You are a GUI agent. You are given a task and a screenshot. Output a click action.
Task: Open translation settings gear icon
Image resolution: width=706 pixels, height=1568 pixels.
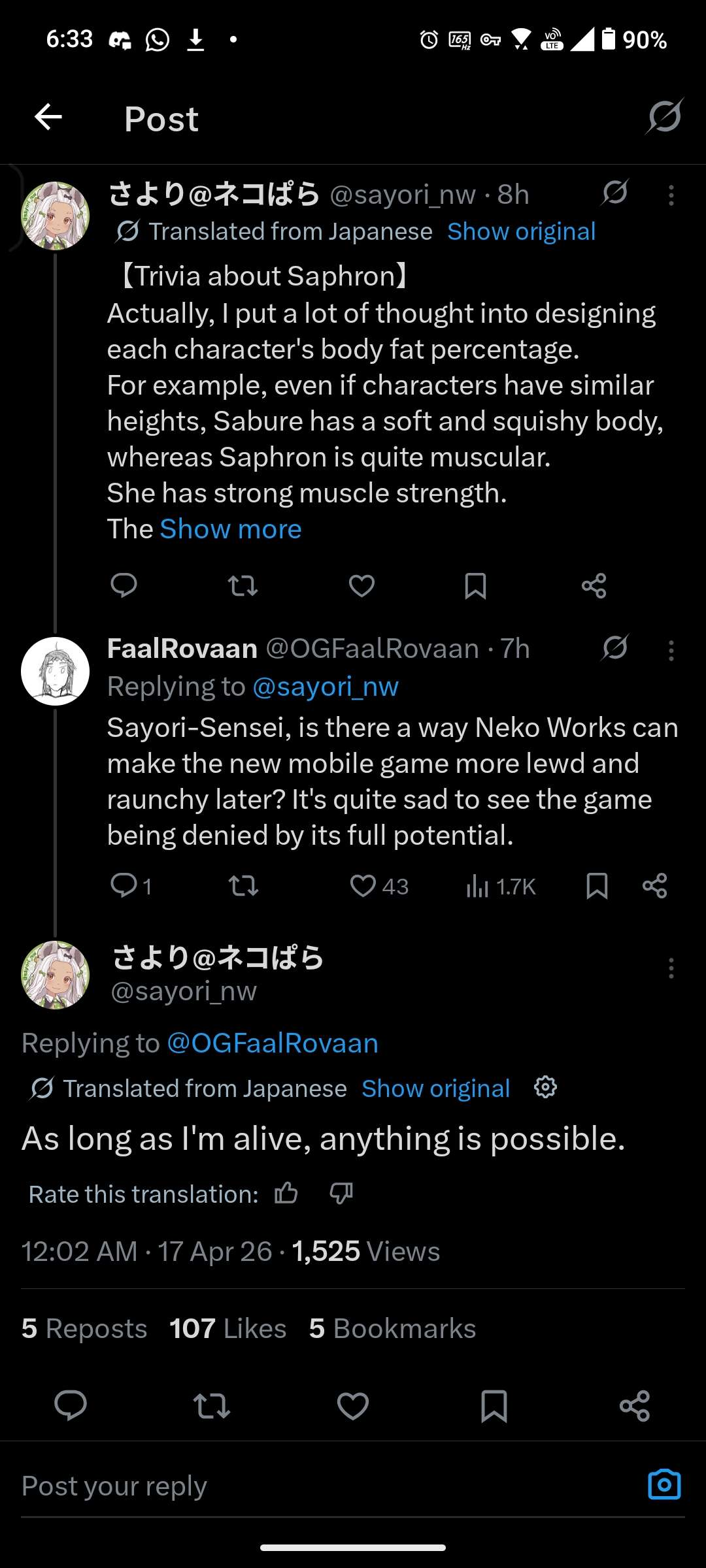click(x=545, y=1088)
